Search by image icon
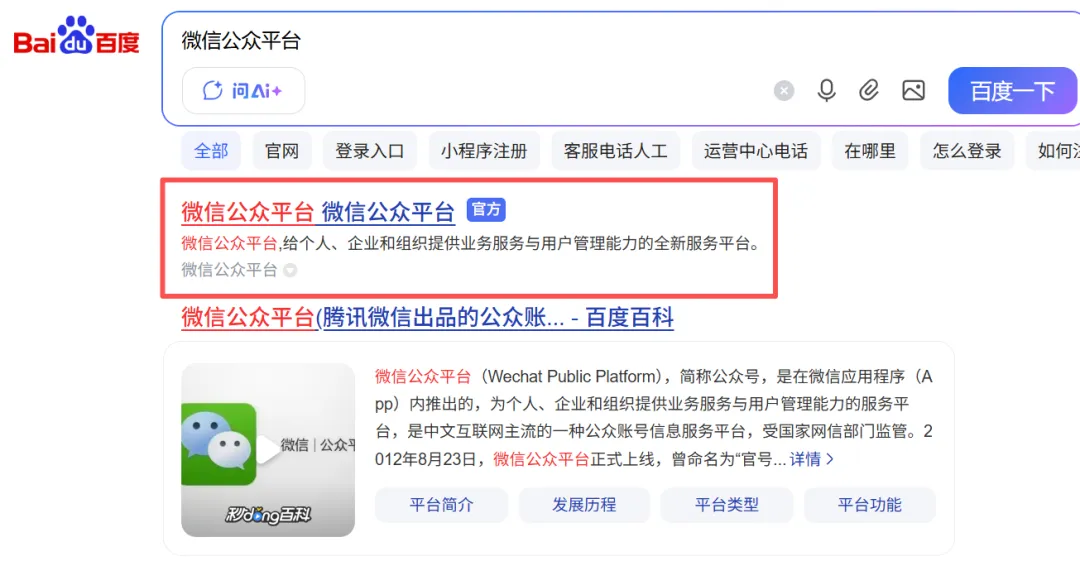 click(x=913, y=90)
